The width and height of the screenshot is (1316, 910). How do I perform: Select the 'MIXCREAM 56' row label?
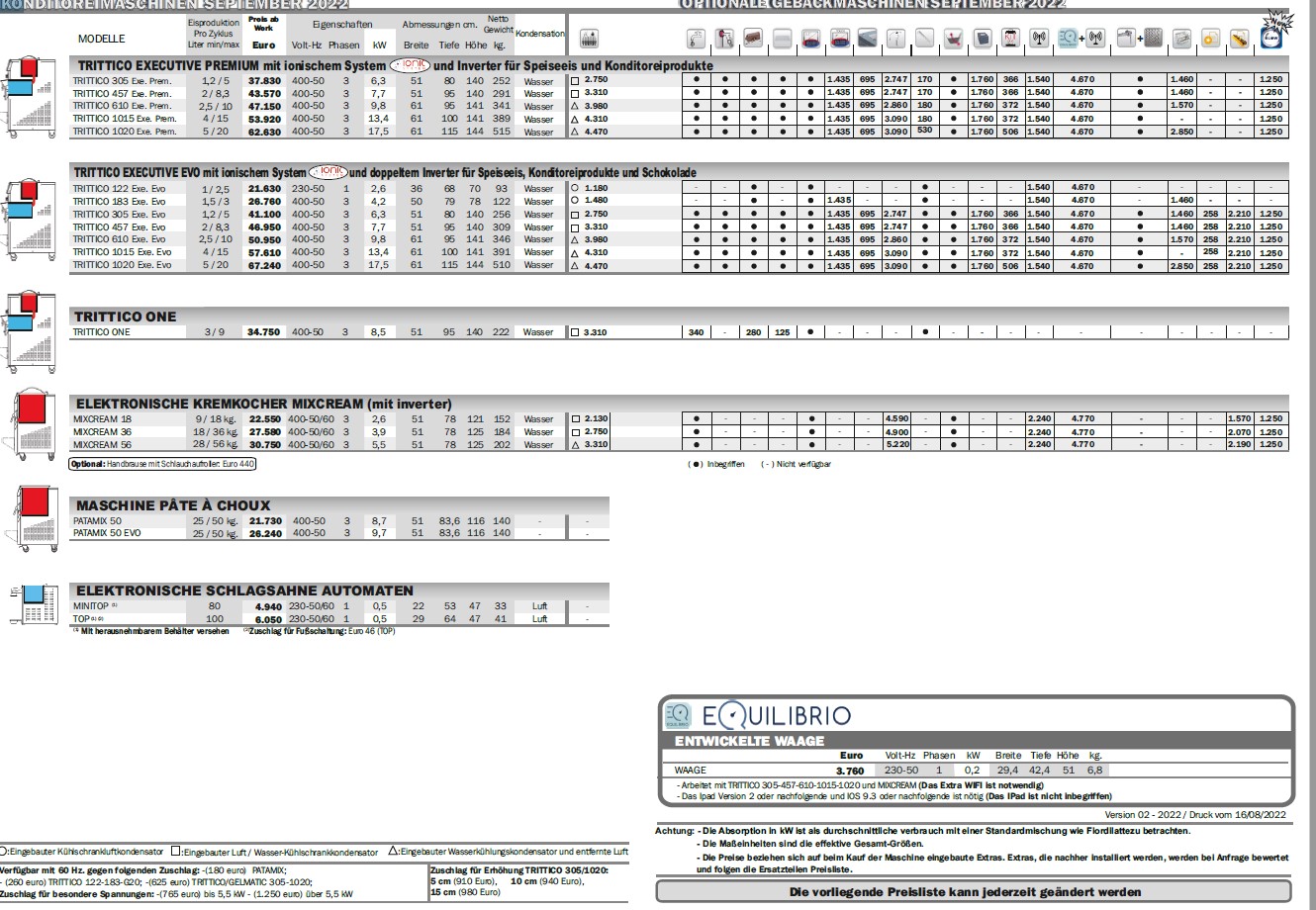(x=102, y=445)
